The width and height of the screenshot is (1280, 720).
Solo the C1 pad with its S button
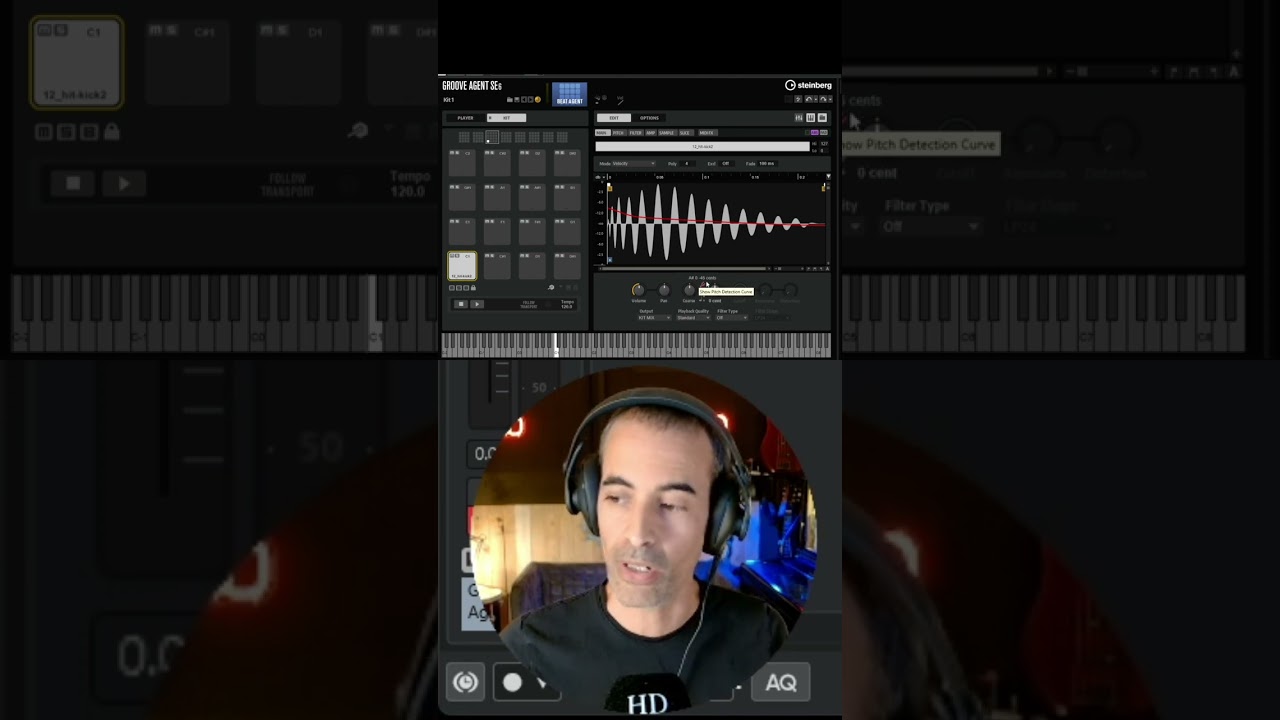click(x=459, y=256)
